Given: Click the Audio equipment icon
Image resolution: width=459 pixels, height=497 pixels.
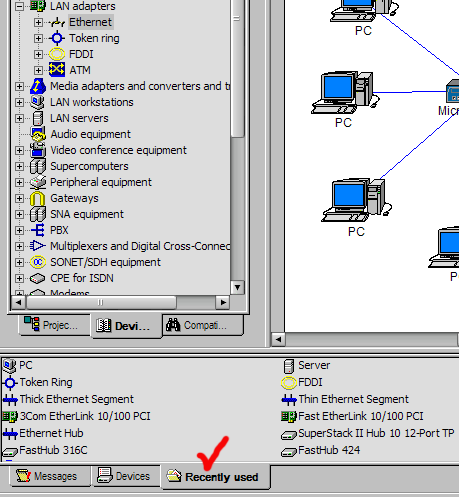Looking at the screenshot, I should [x=38, y=134].
